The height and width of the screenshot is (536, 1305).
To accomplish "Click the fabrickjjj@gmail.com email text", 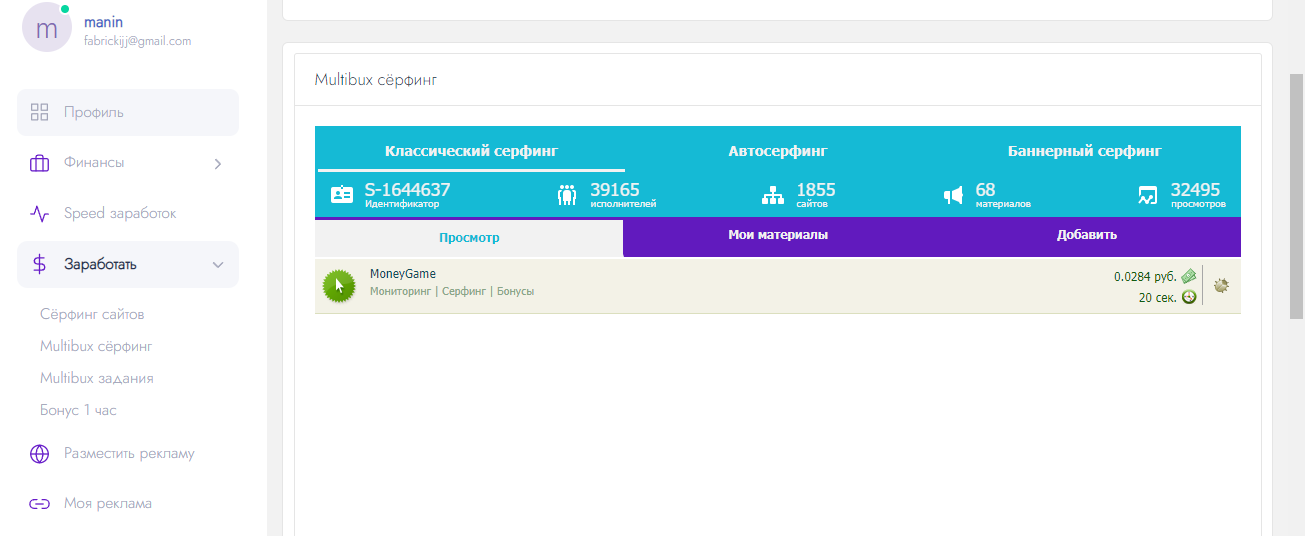I will click(137, 41).
